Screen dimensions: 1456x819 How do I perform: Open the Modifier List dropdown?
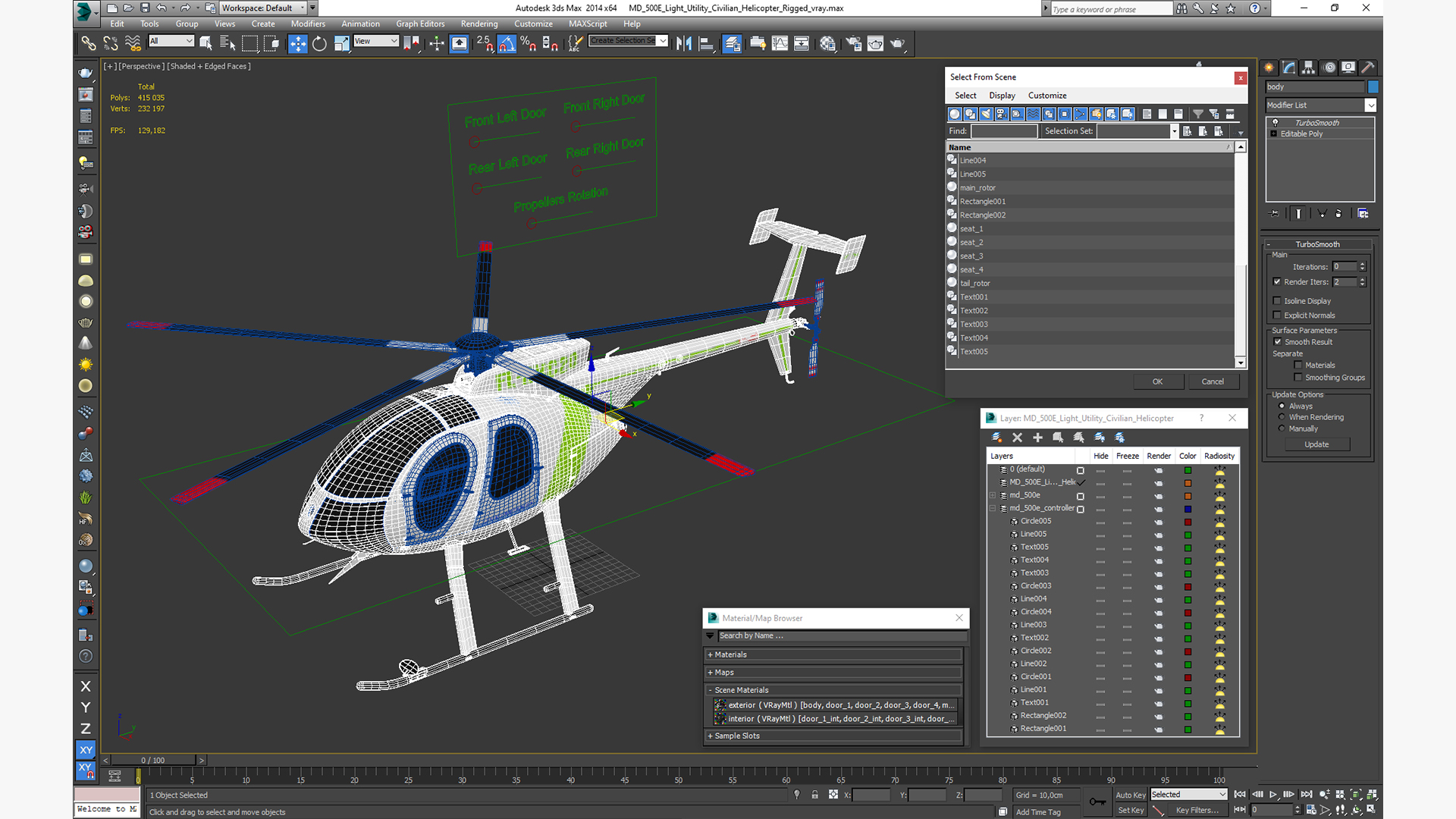click(1319, 105)
